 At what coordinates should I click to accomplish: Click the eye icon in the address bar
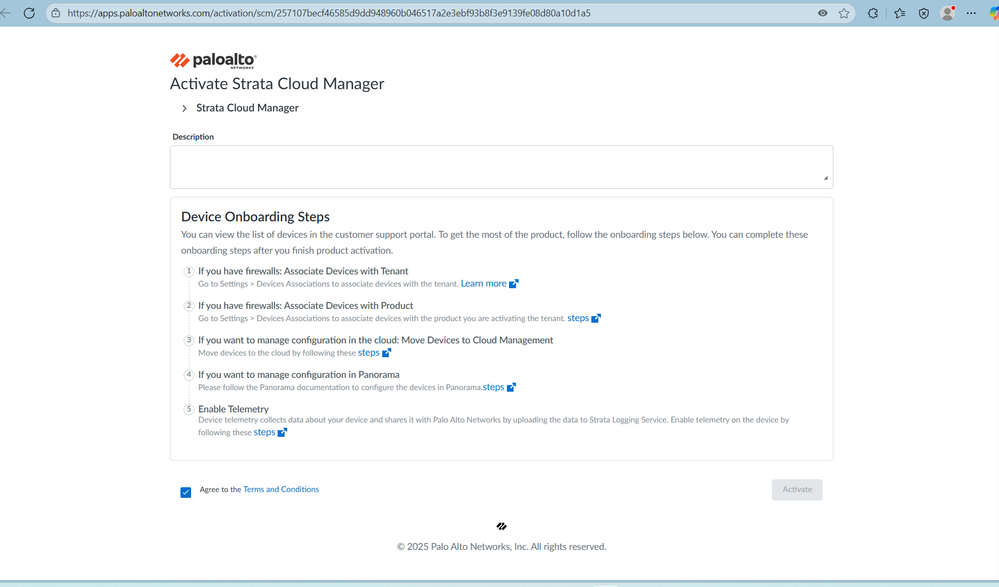click(823, 13)
